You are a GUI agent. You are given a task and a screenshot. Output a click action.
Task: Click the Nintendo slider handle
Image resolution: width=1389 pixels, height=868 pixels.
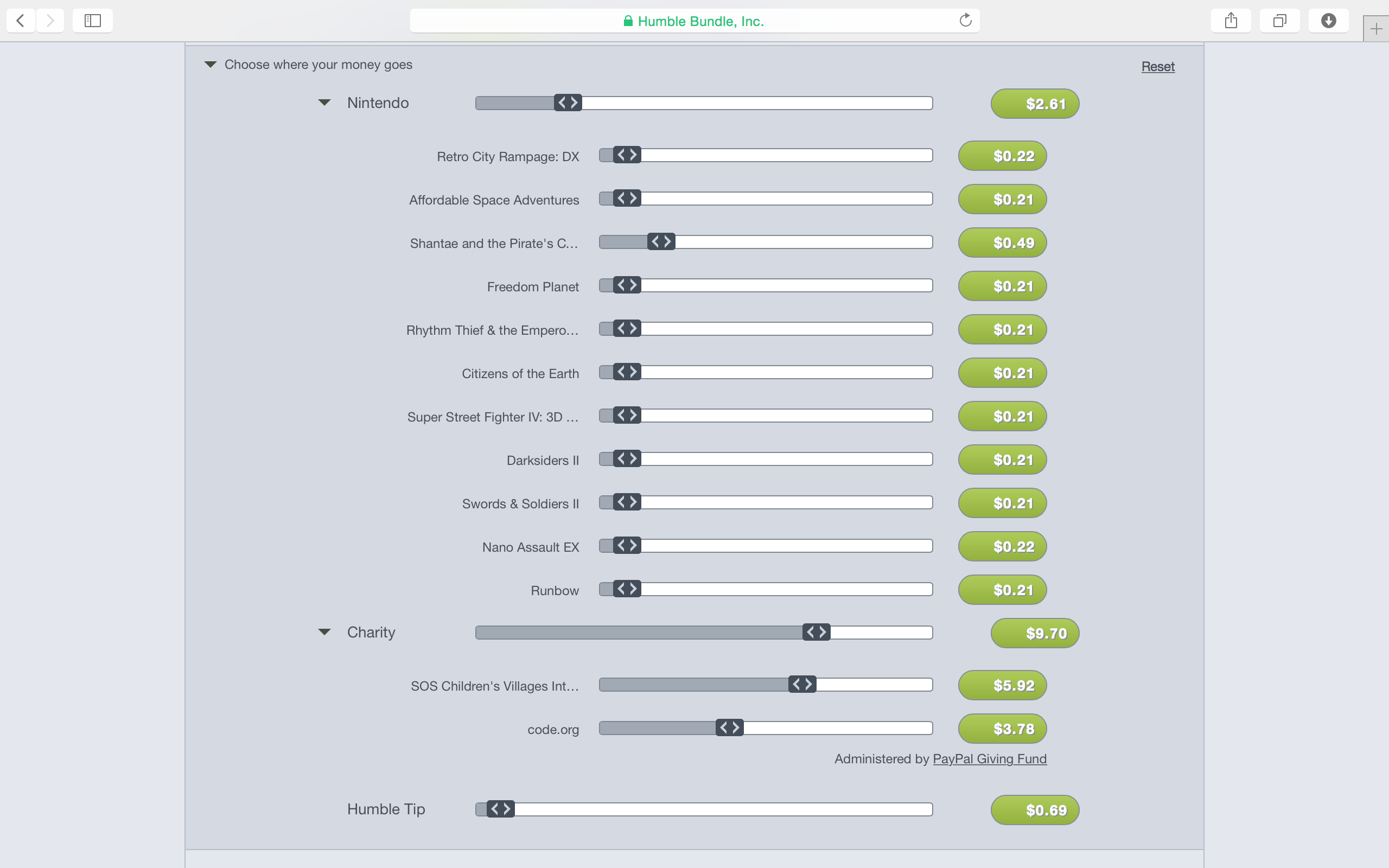pyautogui.click(x=568, y=103)
